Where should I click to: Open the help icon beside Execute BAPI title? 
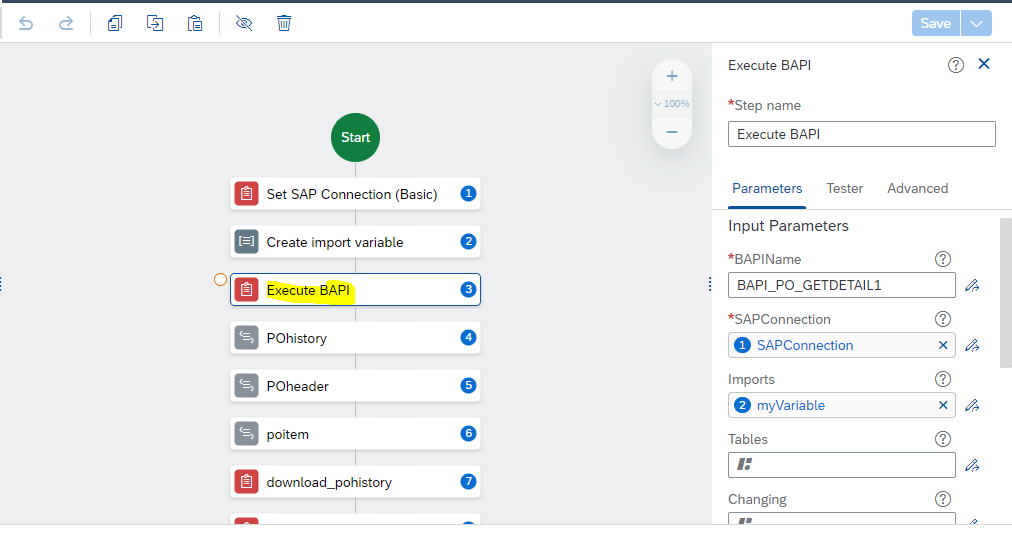tap(956, 65)
